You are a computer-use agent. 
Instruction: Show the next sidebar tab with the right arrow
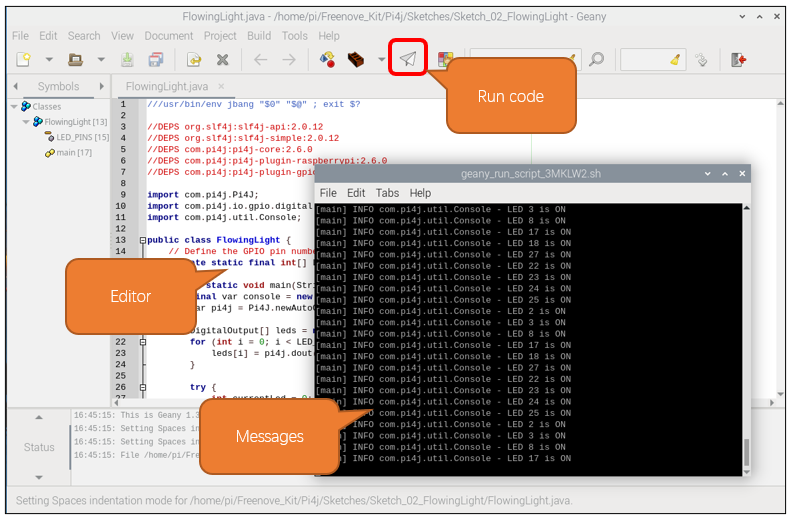coord(102,86)
